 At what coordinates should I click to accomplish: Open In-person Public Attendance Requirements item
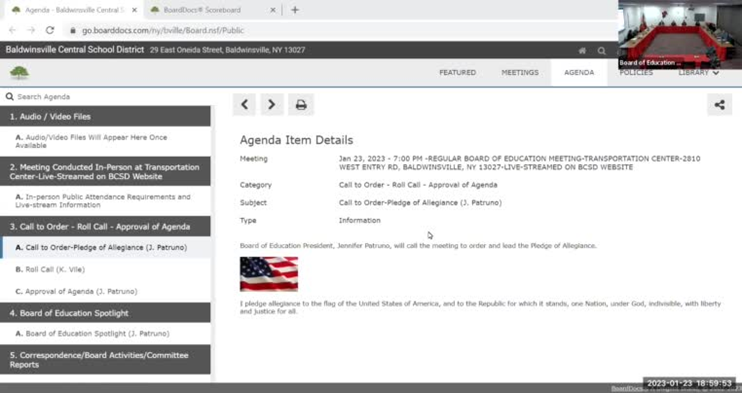click(105, 201)
